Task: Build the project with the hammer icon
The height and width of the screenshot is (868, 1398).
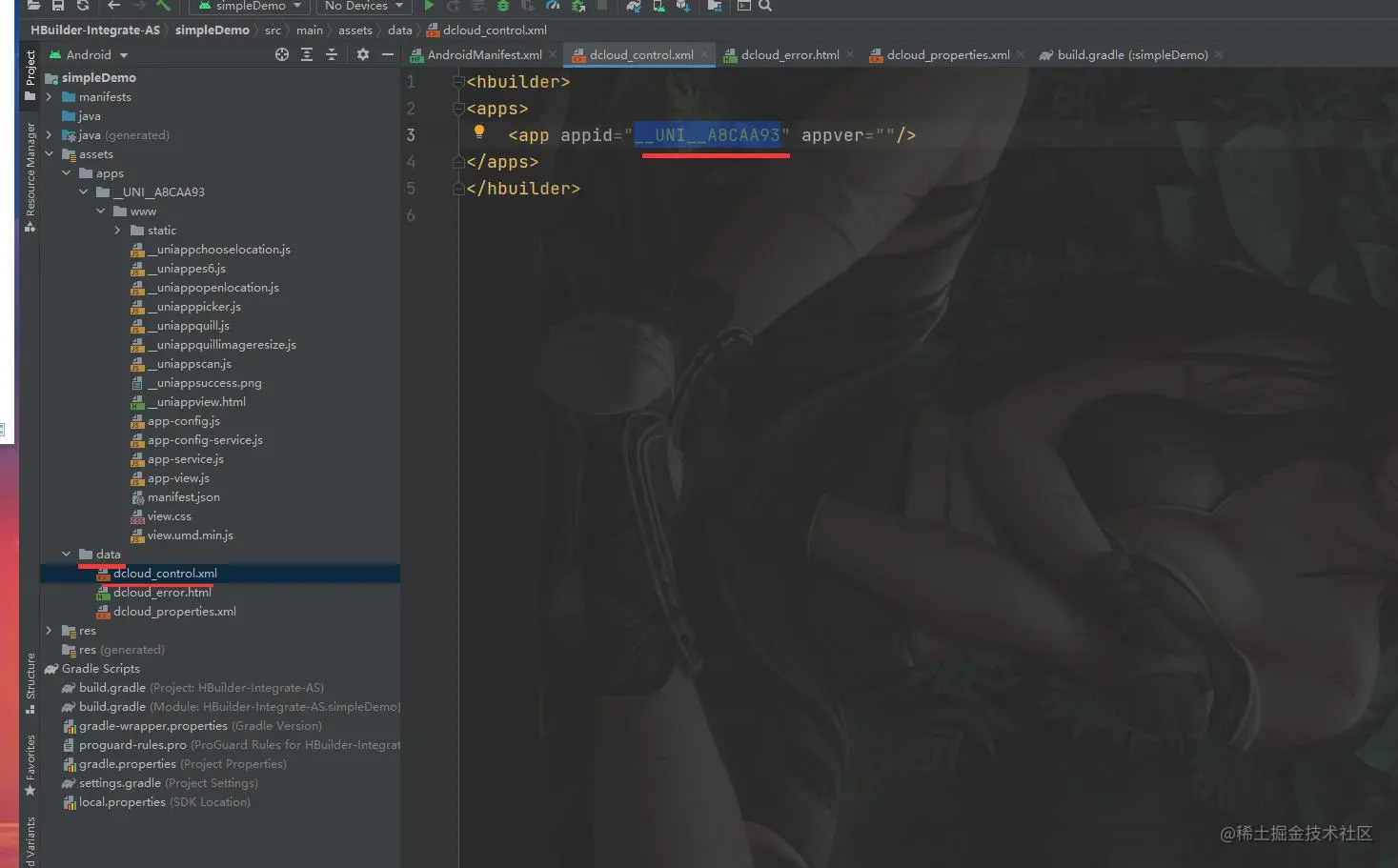Action: click(164, 5)
